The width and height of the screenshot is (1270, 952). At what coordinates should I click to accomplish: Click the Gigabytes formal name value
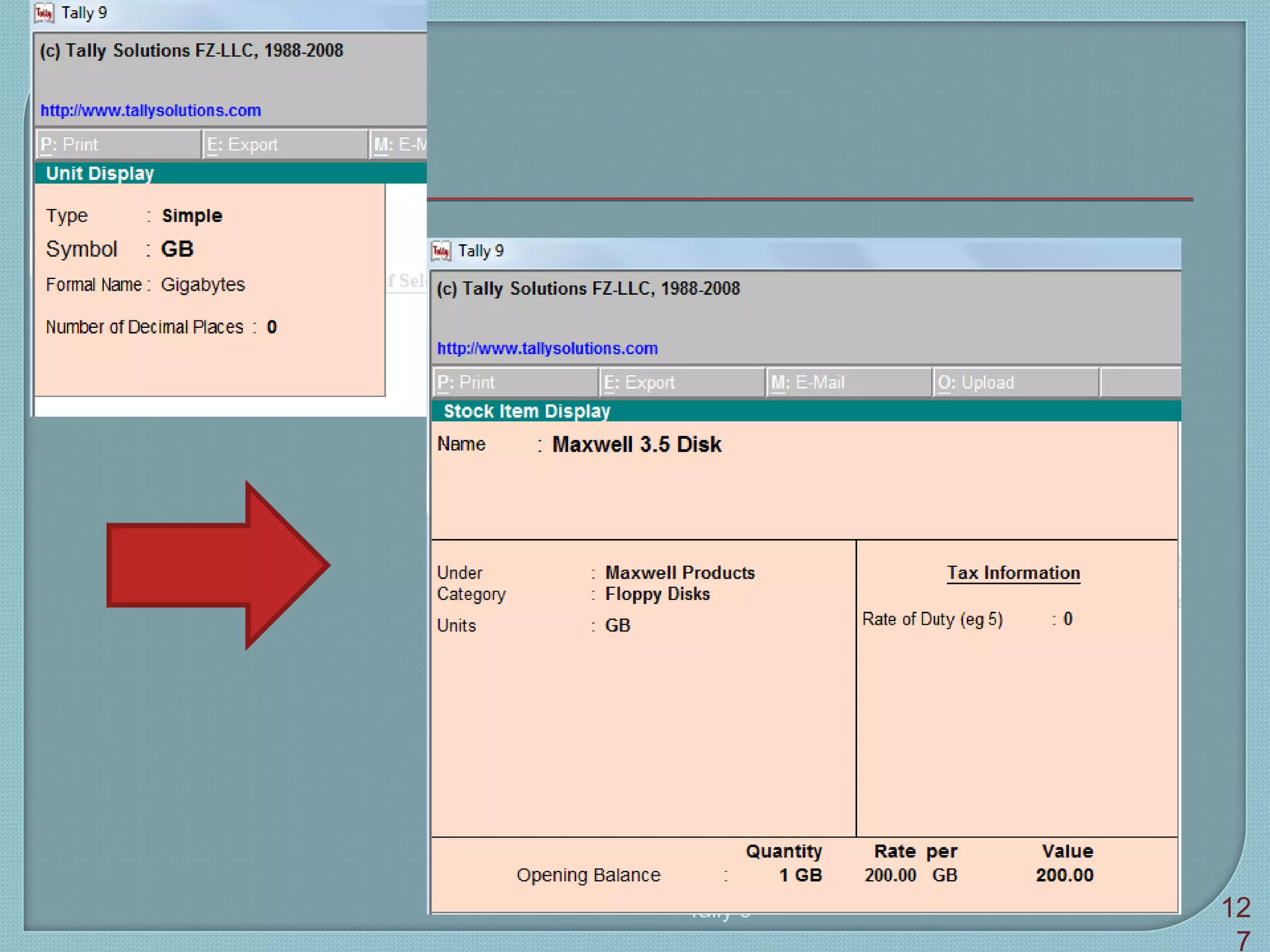pyautogui.click(x=203, y=284)
